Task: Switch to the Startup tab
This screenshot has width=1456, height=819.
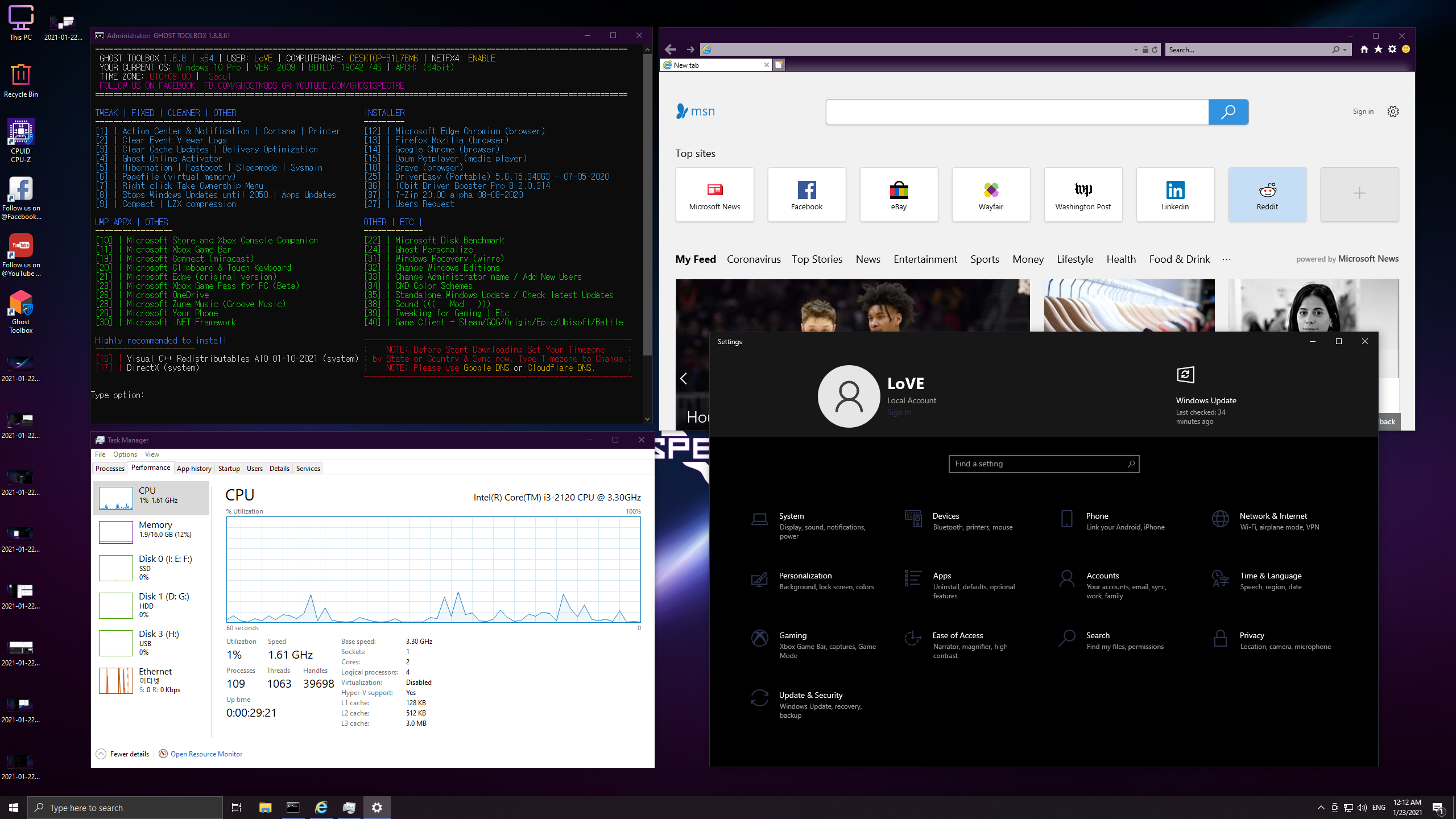Action: 229,468
